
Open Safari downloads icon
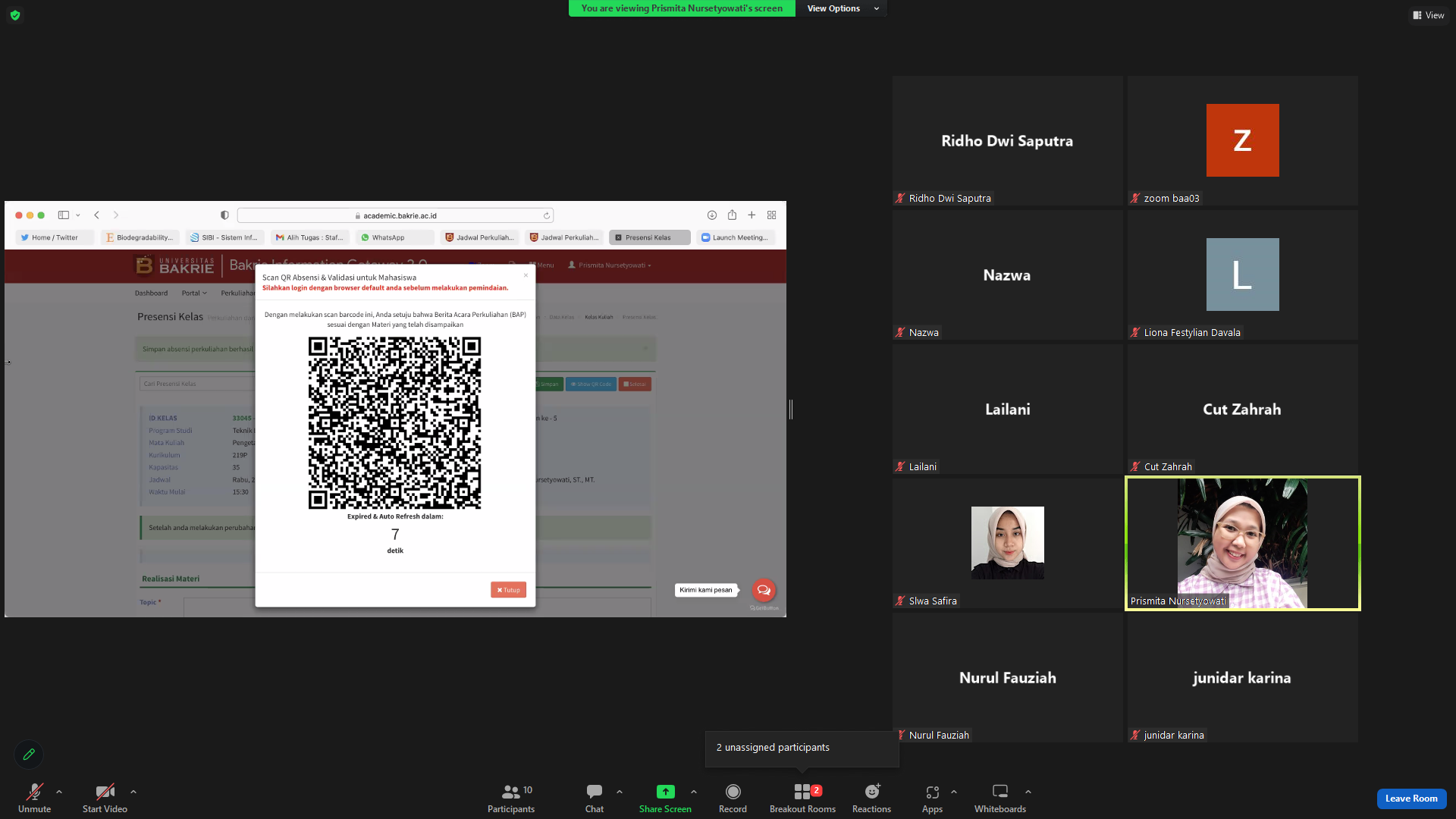coord(712,215)
